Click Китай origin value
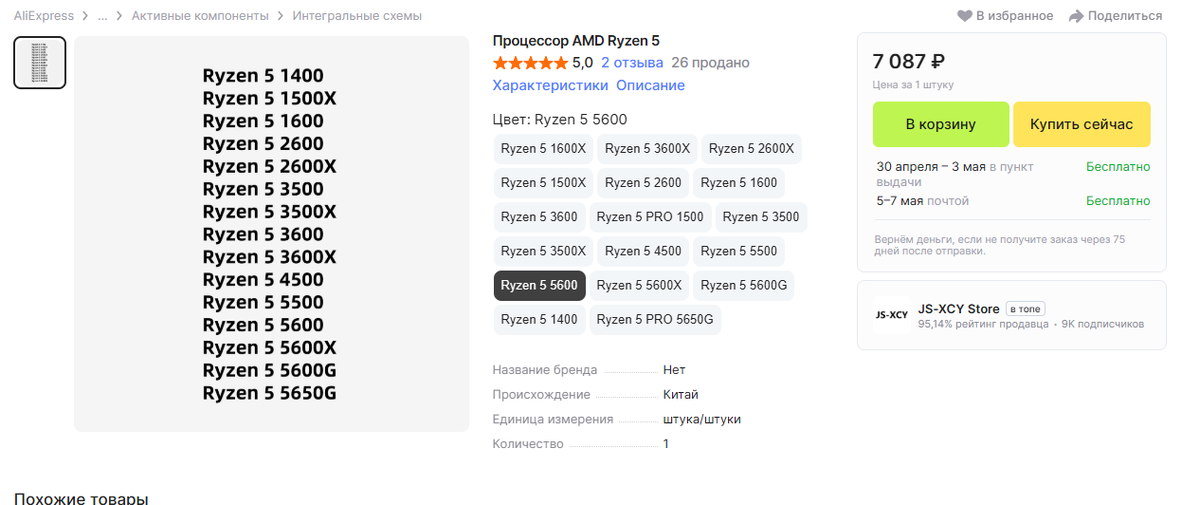The image size is (1200, 505). (x=680, y=395)
